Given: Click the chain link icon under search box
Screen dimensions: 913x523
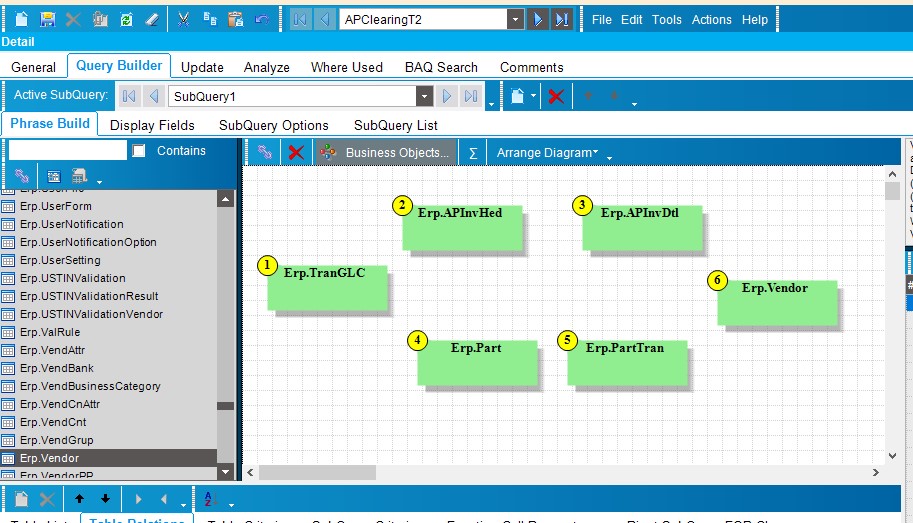Looking at the screenshot, I should (x=22, y=175).
